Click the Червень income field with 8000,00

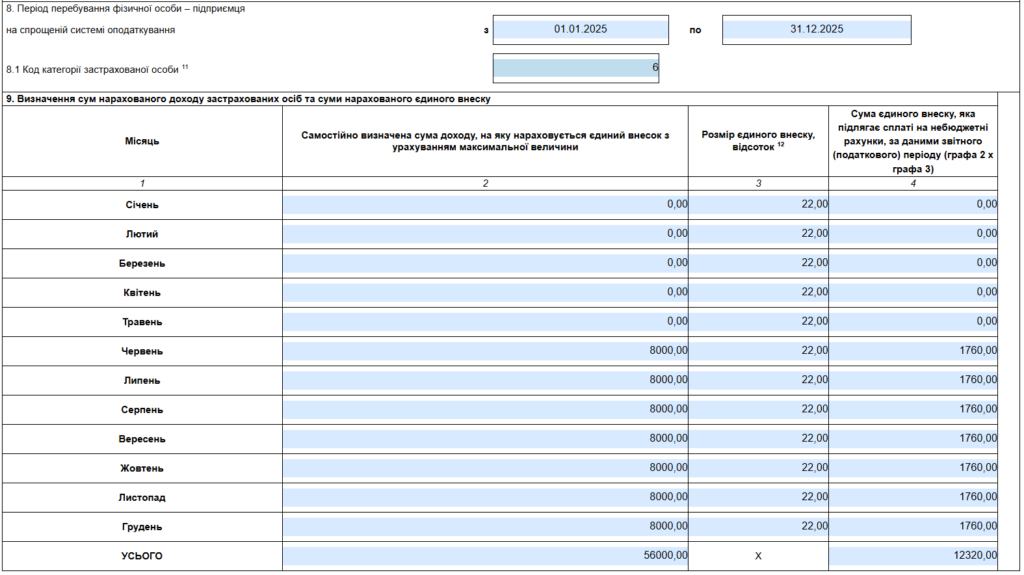click(485, 351)
